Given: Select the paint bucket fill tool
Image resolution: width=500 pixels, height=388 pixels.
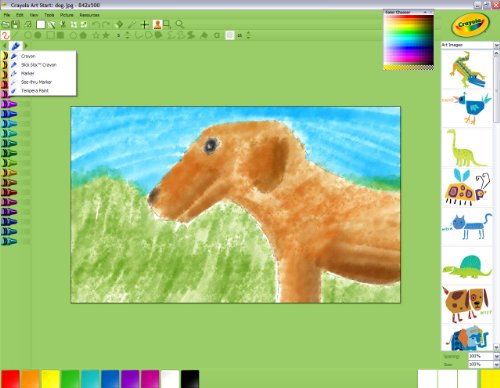Looking at the screenshot, I should pos(119,24).
